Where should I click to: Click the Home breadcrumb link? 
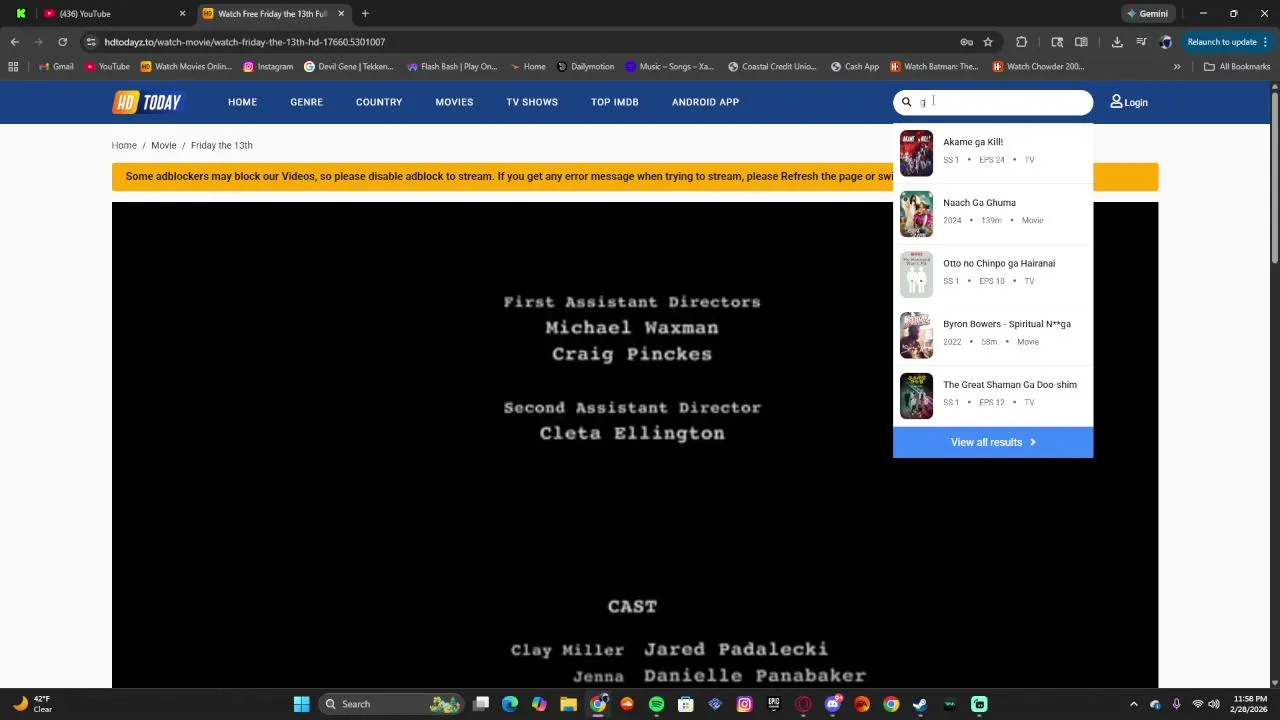(x=124, y=145)
